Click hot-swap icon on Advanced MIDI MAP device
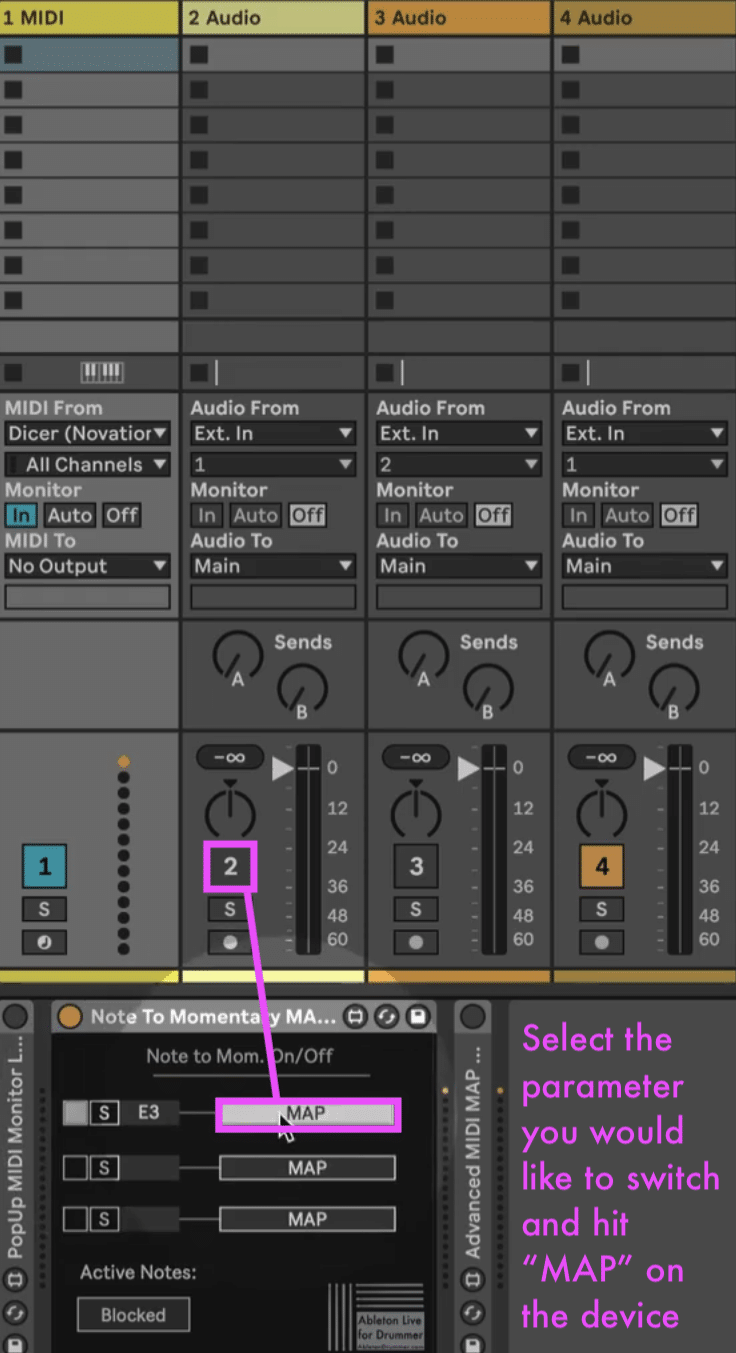 pos(472,1280)
